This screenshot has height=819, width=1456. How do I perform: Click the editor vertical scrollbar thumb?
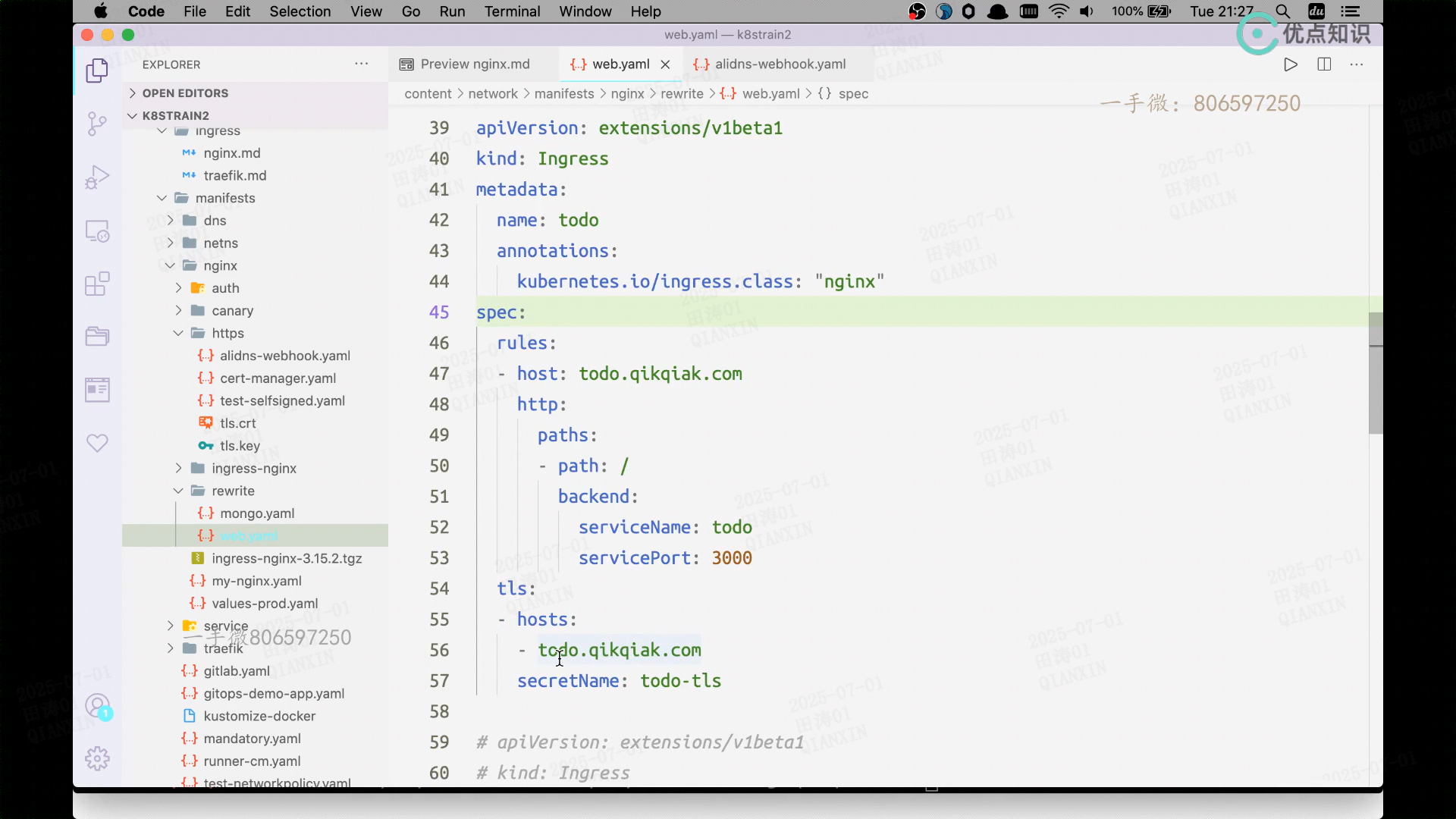[x=1375, y=373]
